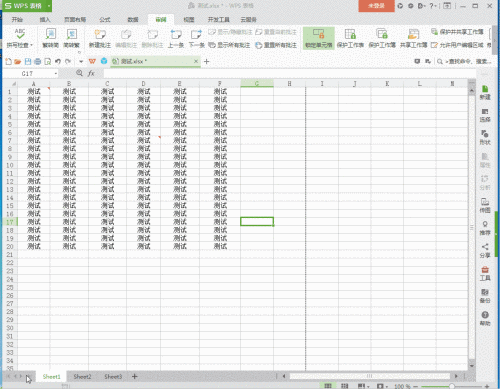
Task: Open Allow Users to Edit Ranges (允许用户编辑区域)
Action: (x=457, y=45)
